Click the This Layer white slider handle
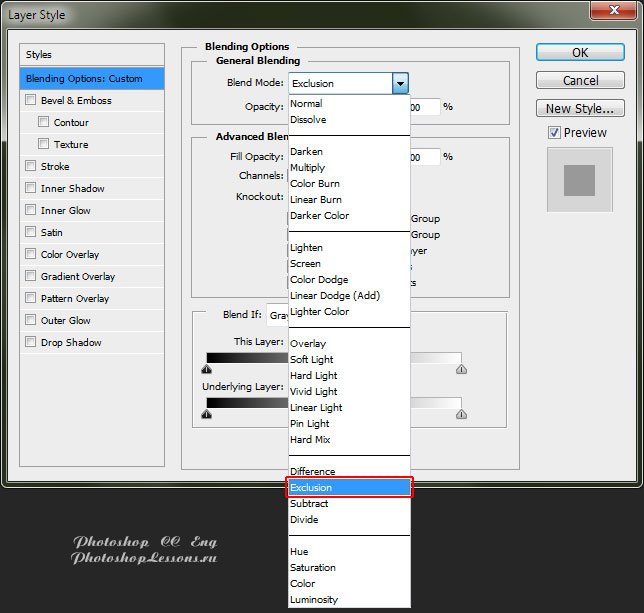Screen dimensions: 644x613 461,369
